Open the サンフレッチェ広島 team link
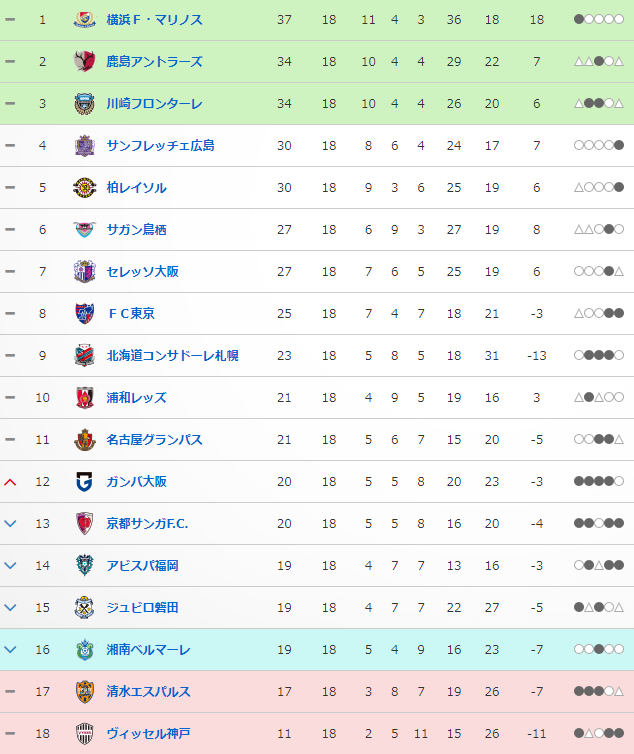 point(161,146)
